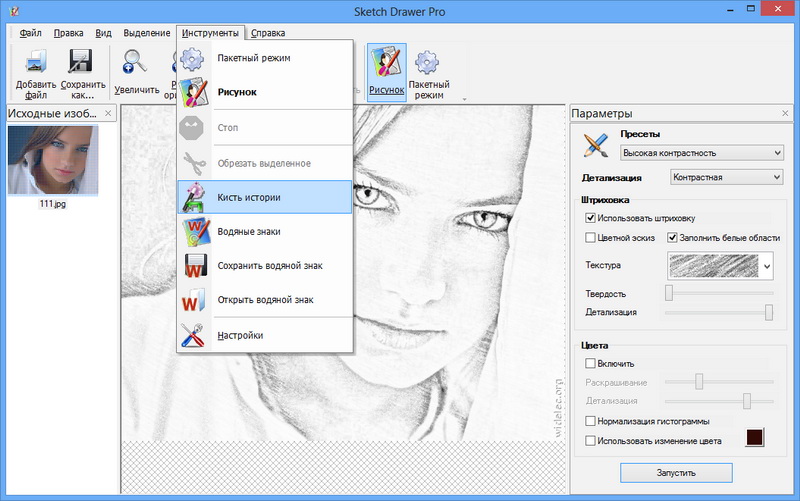The height and width of the screenshot is (501, 800).
Task: Click the Открыть водяной знак icon
Action: (x=193, y=300)
